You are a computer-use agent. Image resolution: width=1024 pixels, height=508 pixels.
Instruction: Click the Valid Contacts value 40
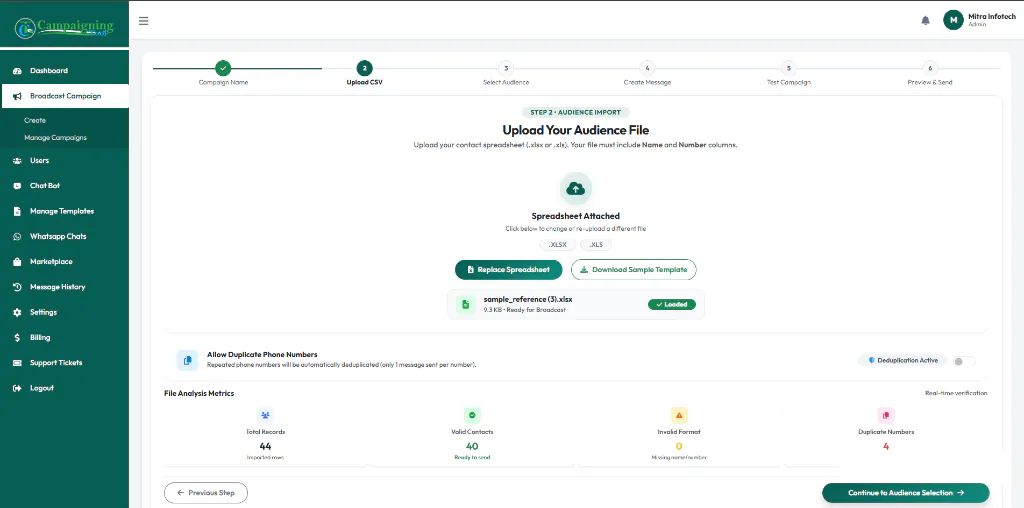[472, 447]
